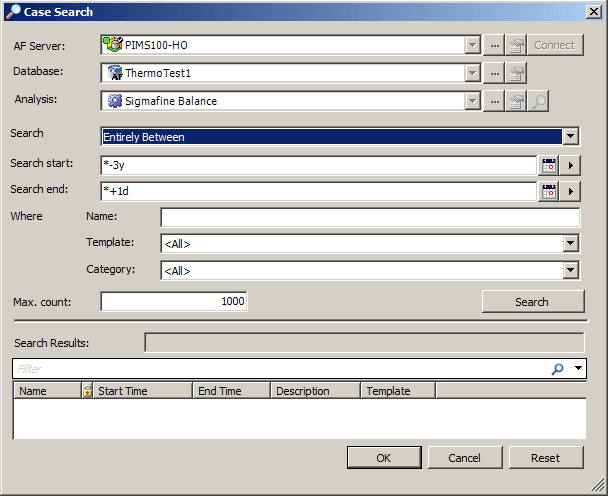Click the Search button

click(x=533, y=302)
